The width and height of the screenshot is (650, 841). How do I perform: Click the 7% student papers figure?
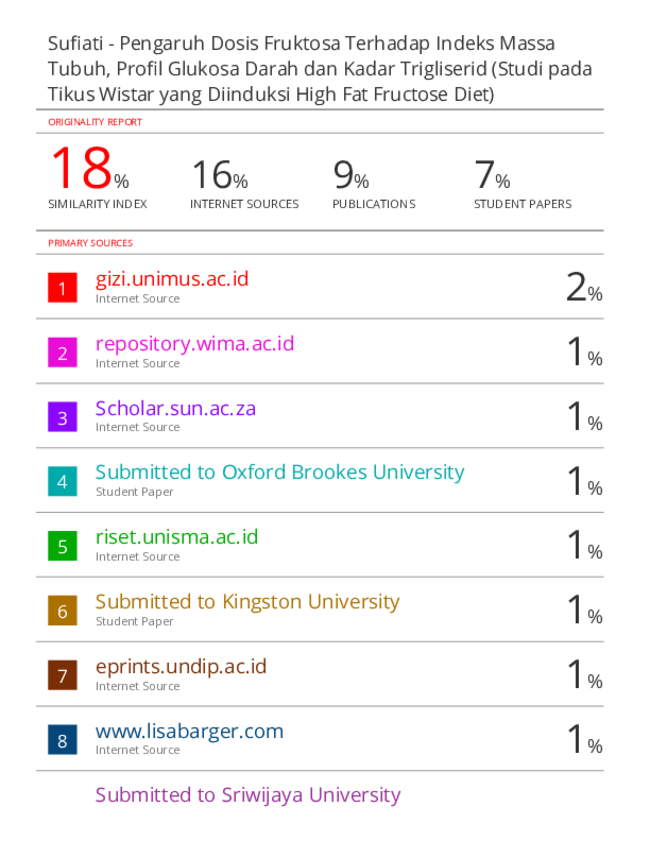click(x=492, y=175)
